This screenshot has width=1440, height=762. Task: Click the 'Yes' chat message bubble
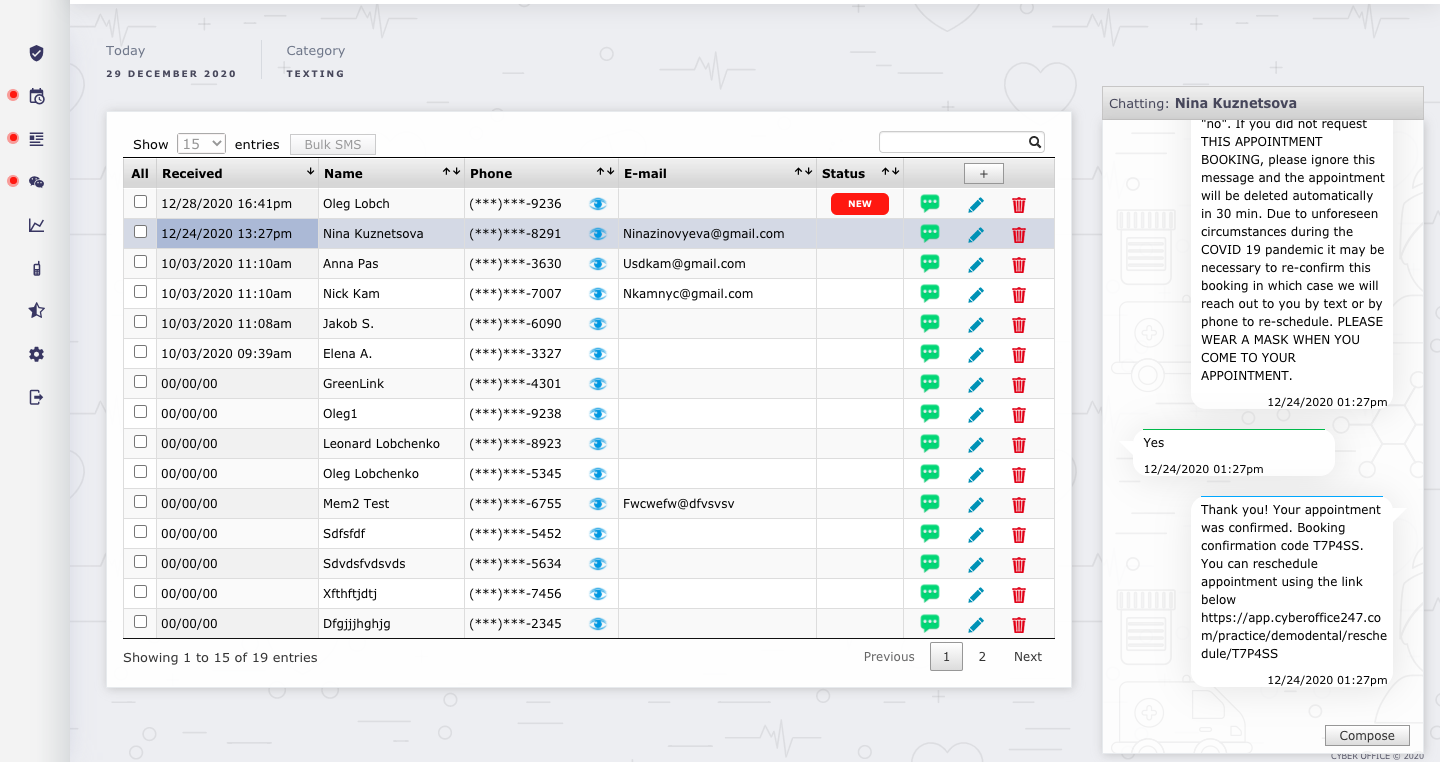[1234, 453]
